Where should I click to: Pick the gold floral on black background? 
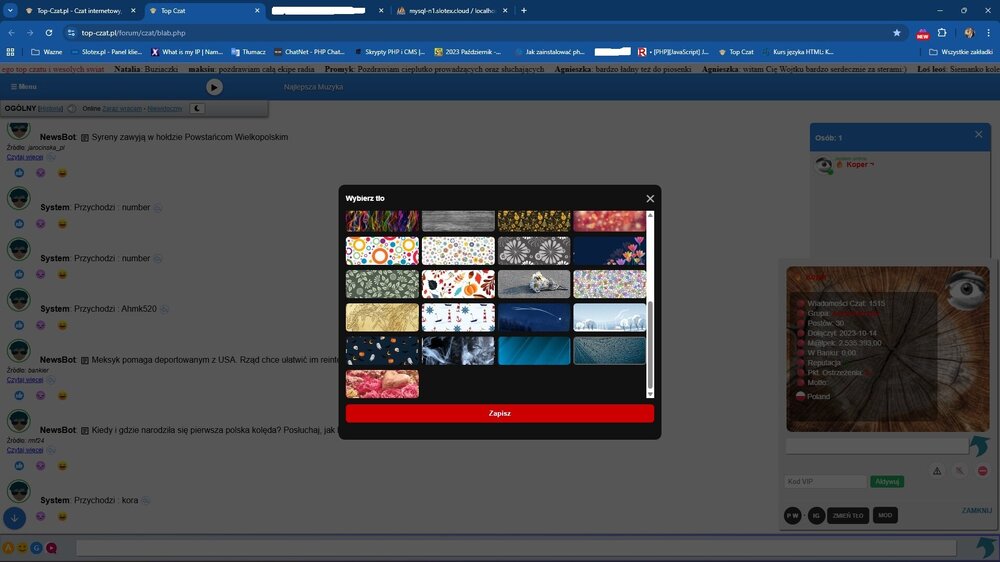coord(534,221)
